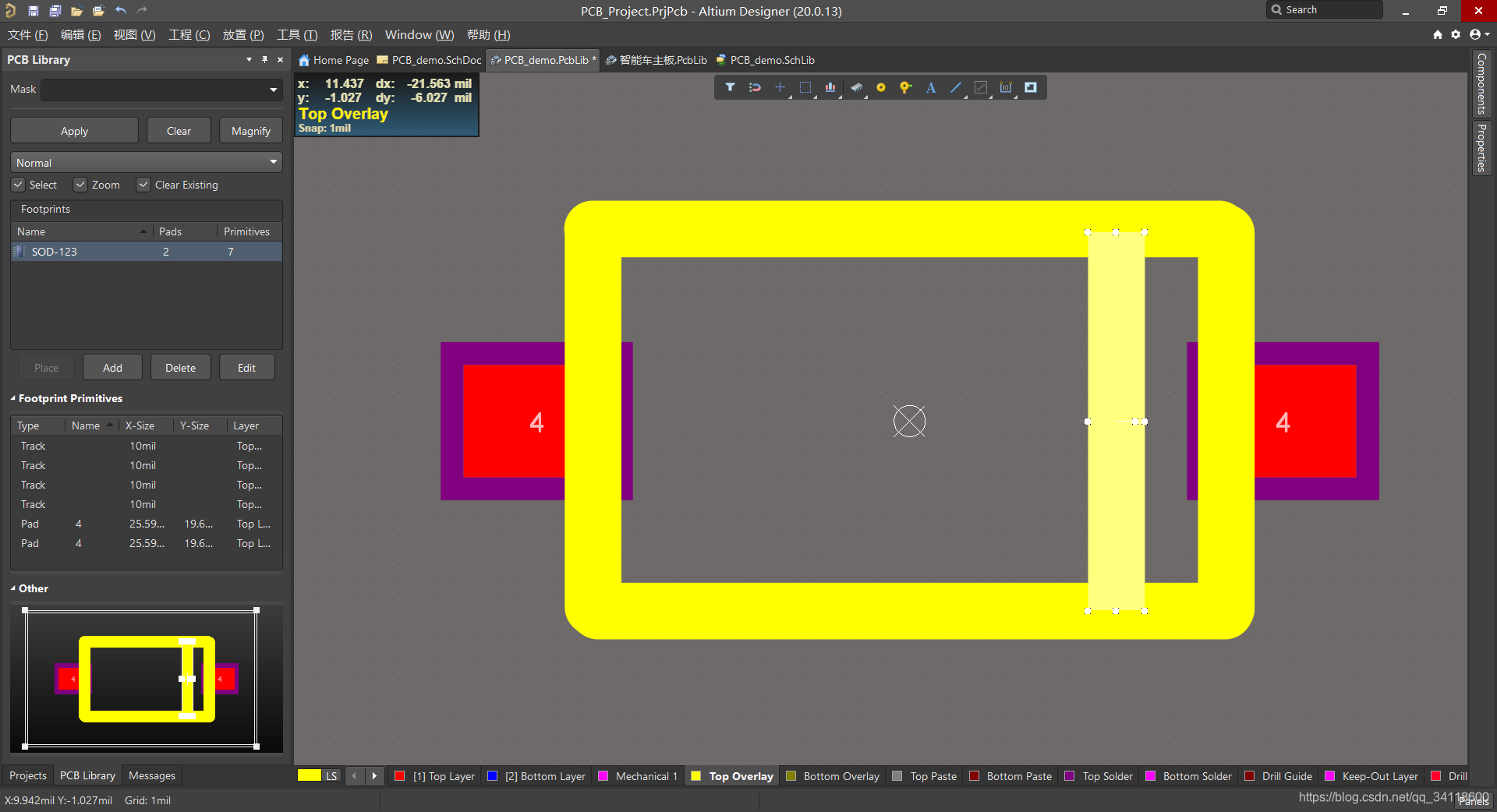The image size is (1497, 812).
Task: Sort footprints by Name column
Action: pos(81,231)
